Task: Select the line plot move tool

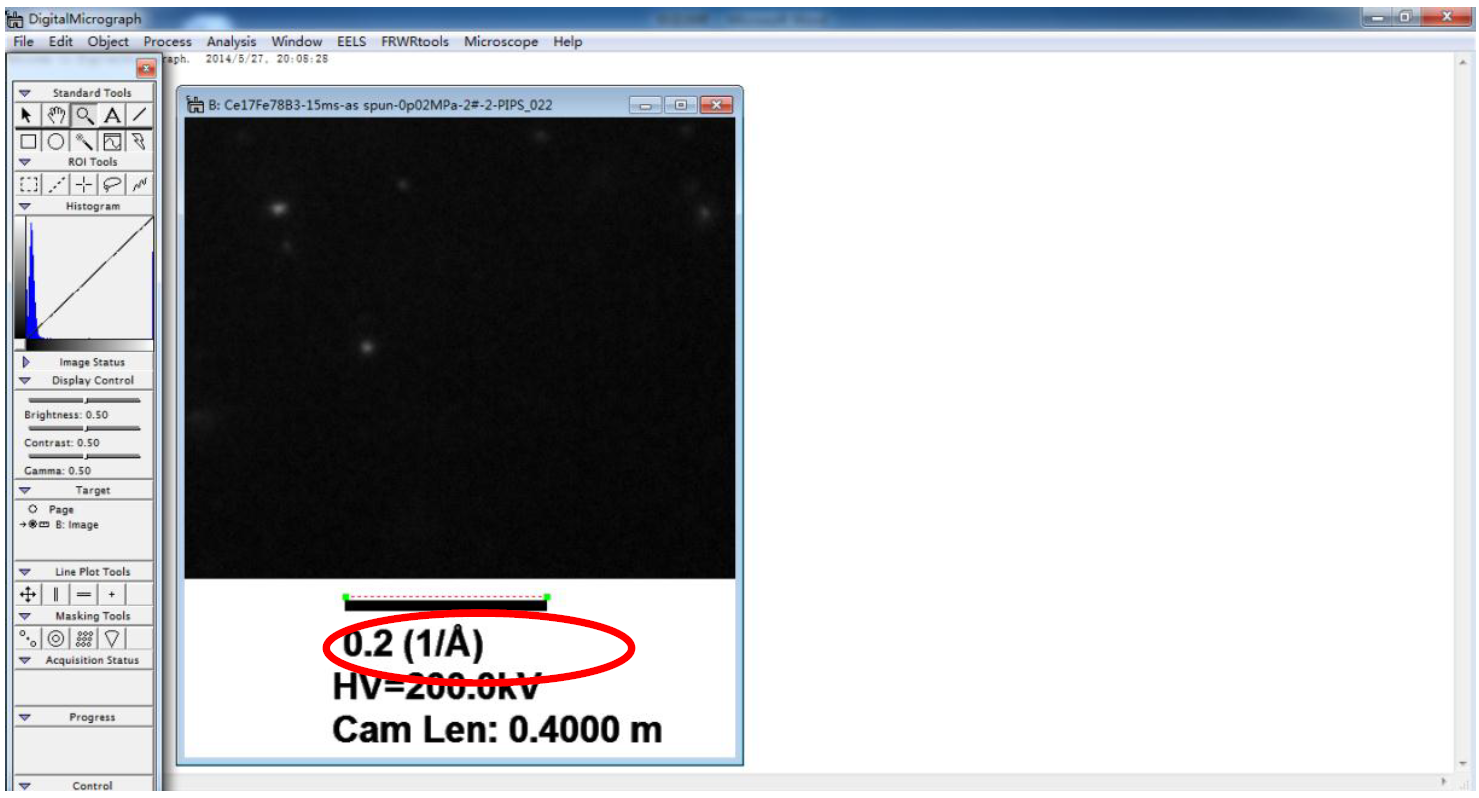Action: click(x=28, y=594)
